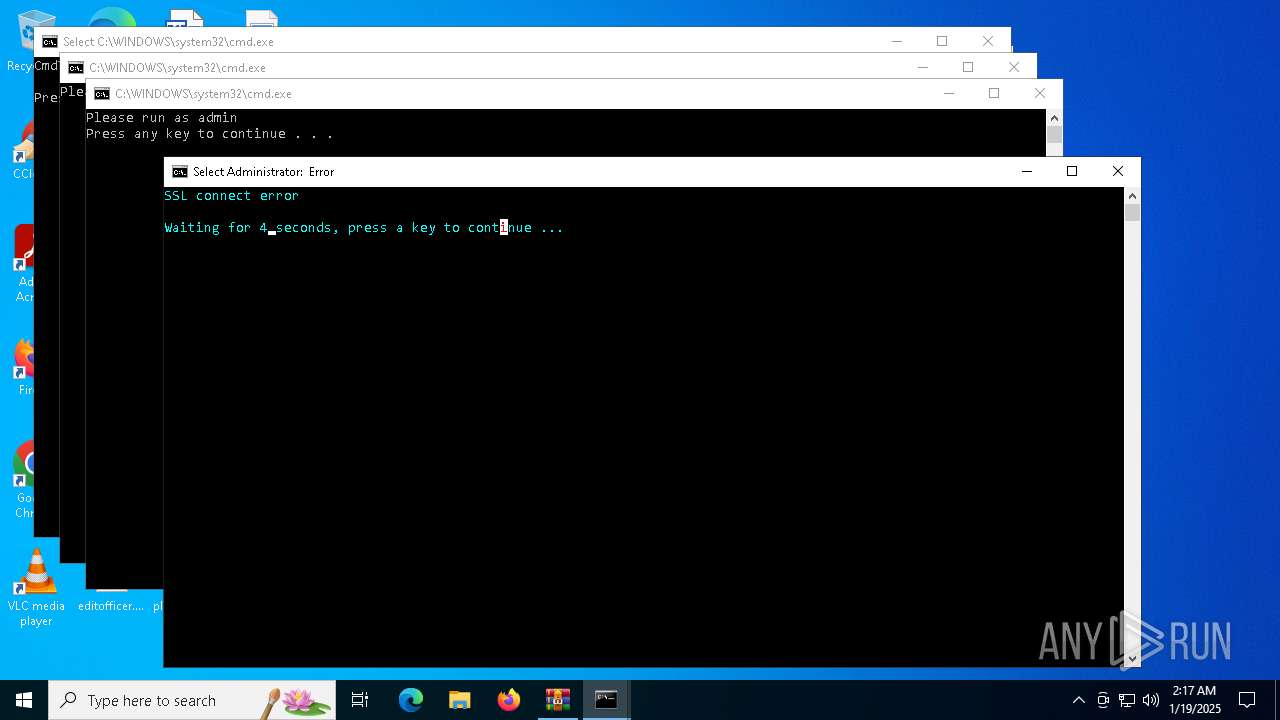Open File Explorer from taskbar
The width and height of the screenshot is (1280, 720).
click(460, 700)
